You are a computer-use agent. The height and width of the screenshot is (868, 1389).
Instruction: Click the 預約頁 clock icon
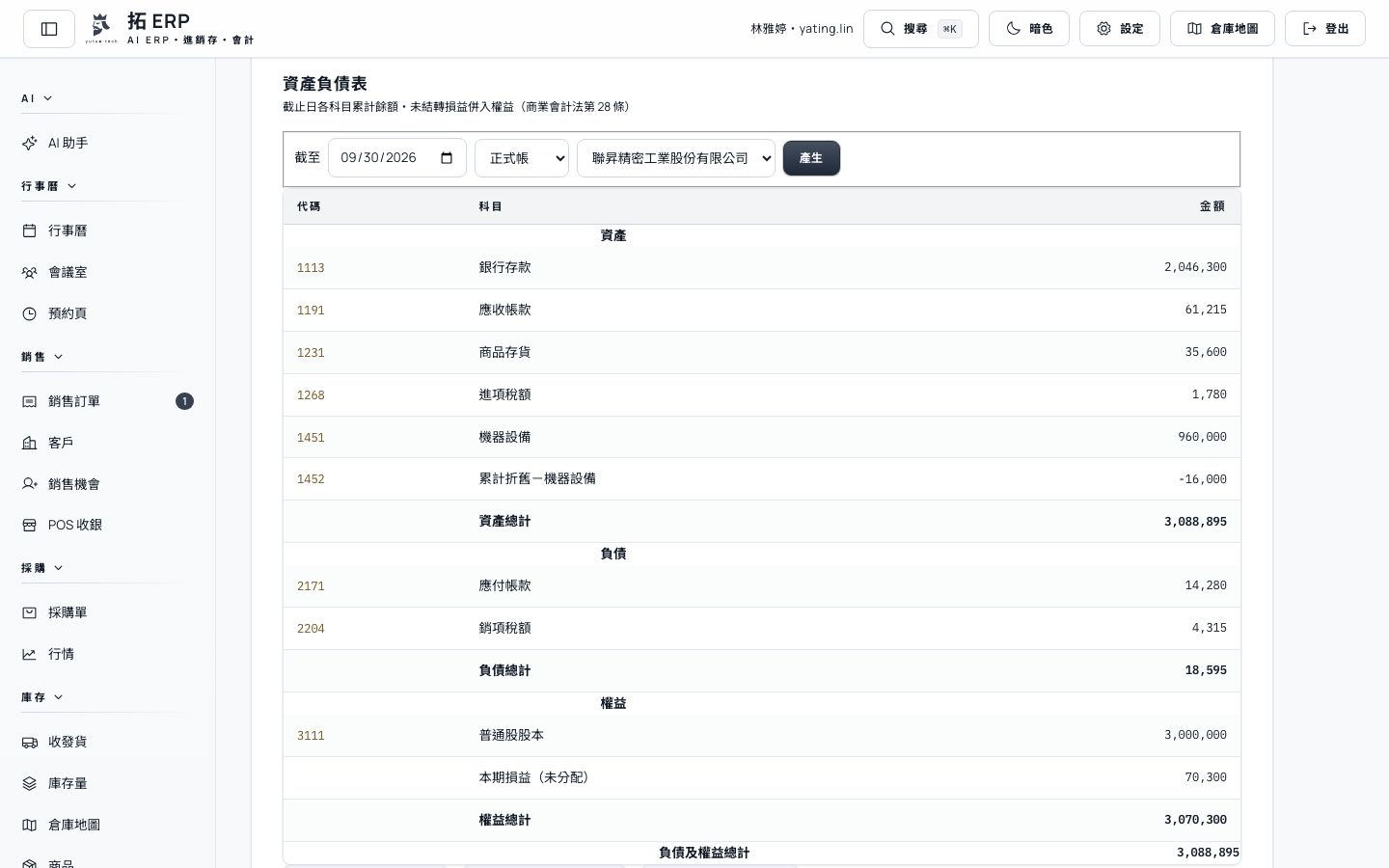(30, 313)
